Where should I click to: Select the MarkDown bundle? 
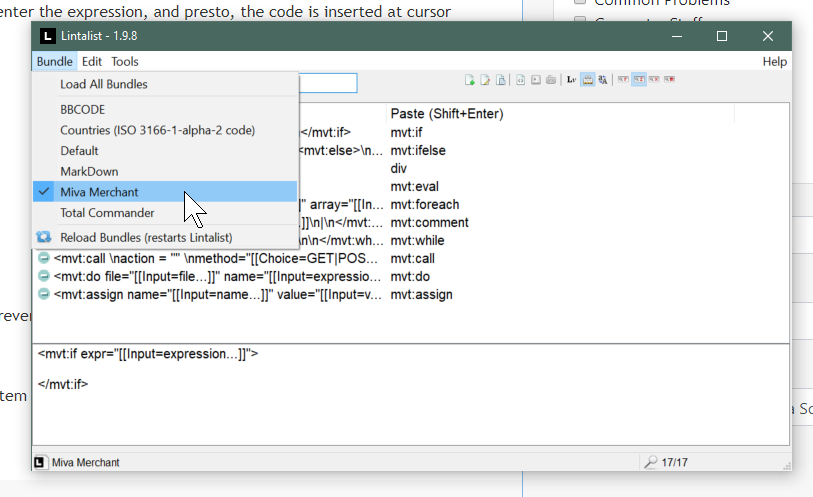(x=89, y=171)
